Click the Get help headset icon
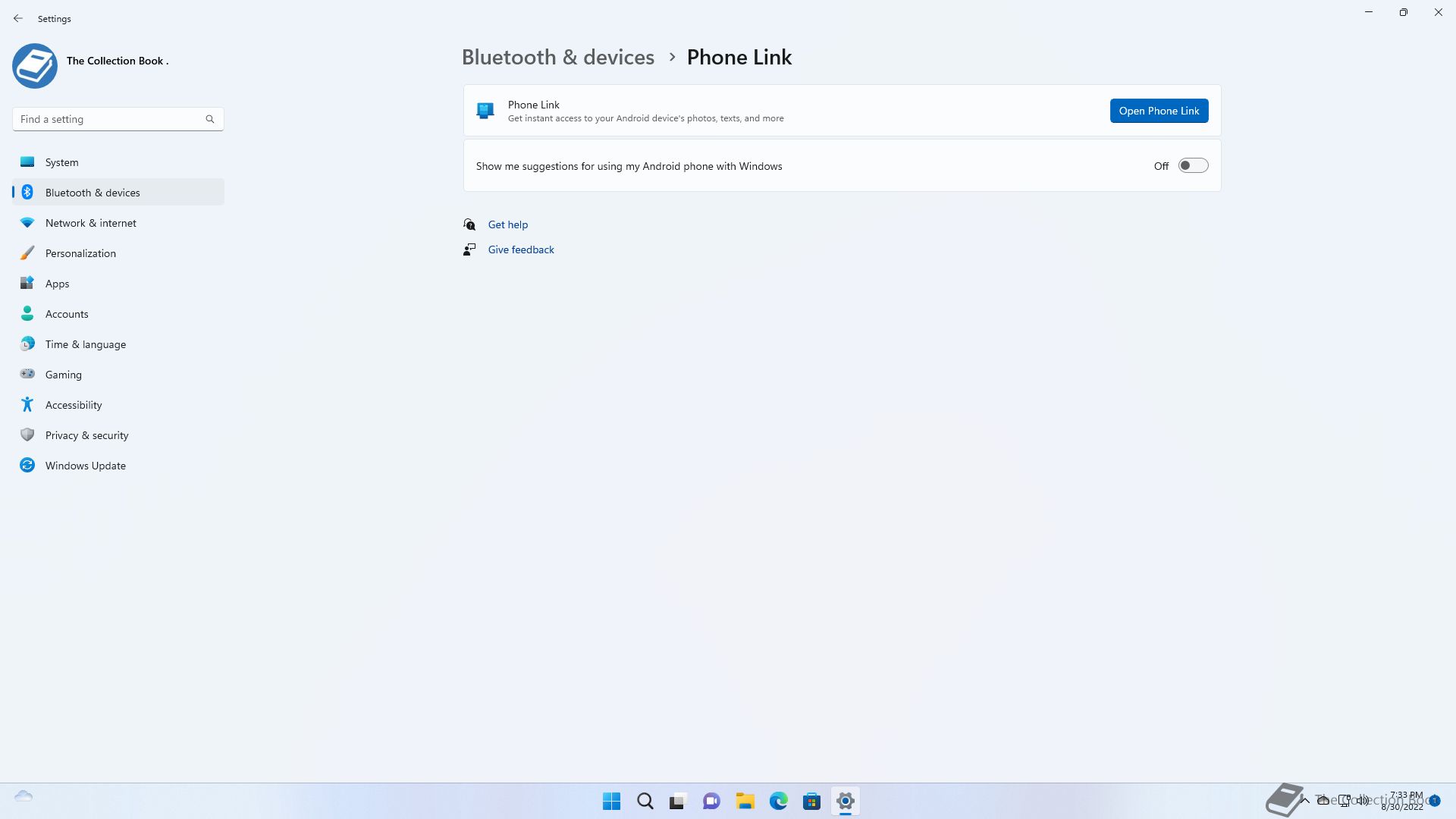 [469, 224]
